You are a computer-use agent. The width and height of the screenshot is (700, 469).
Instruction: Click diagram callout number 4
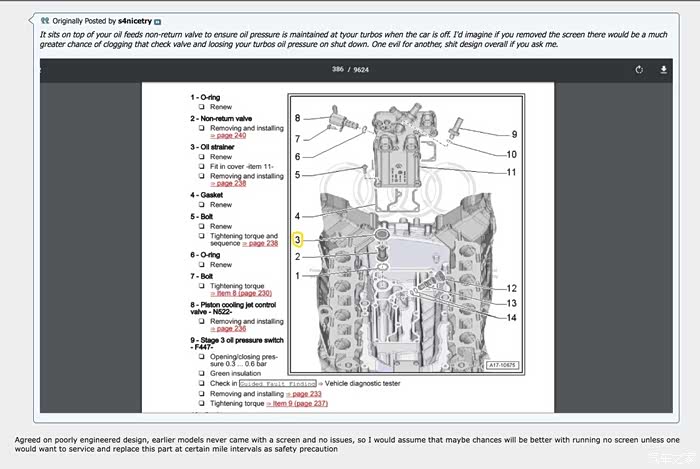297,216
